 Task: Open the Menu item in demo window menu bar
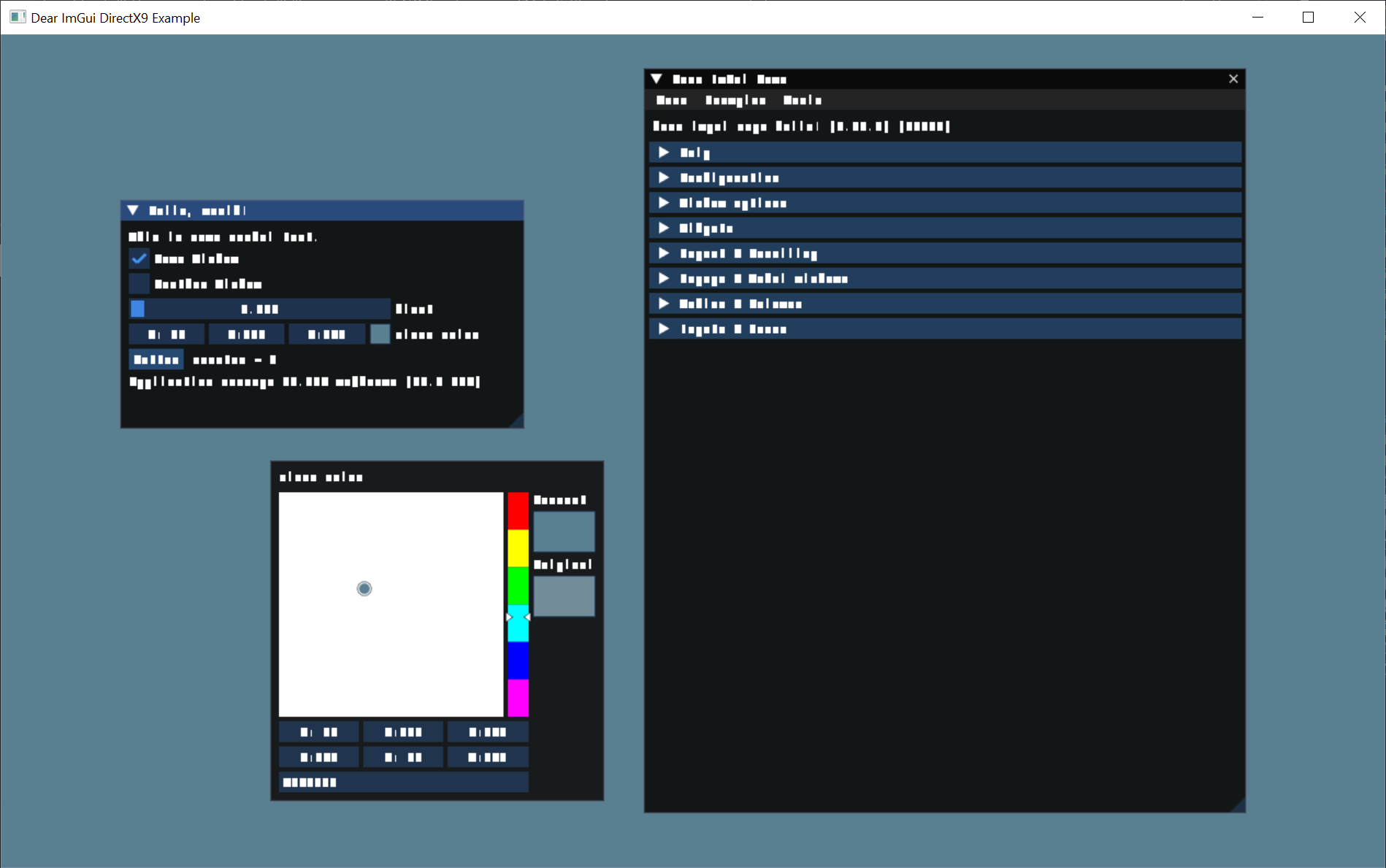coord(671,100)
